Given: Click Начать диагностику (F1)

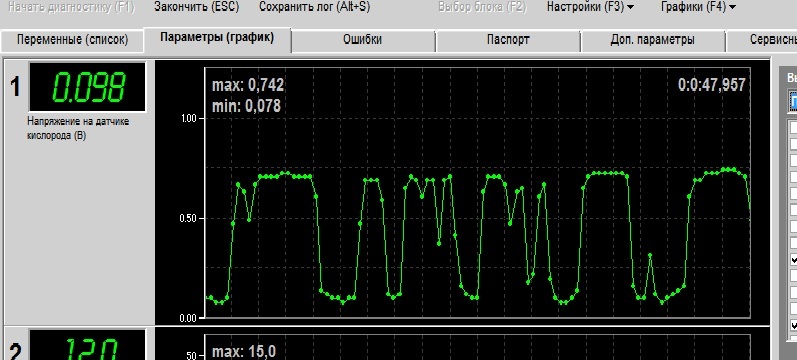Looking at the screenshot, I should (x=72, y=8).
